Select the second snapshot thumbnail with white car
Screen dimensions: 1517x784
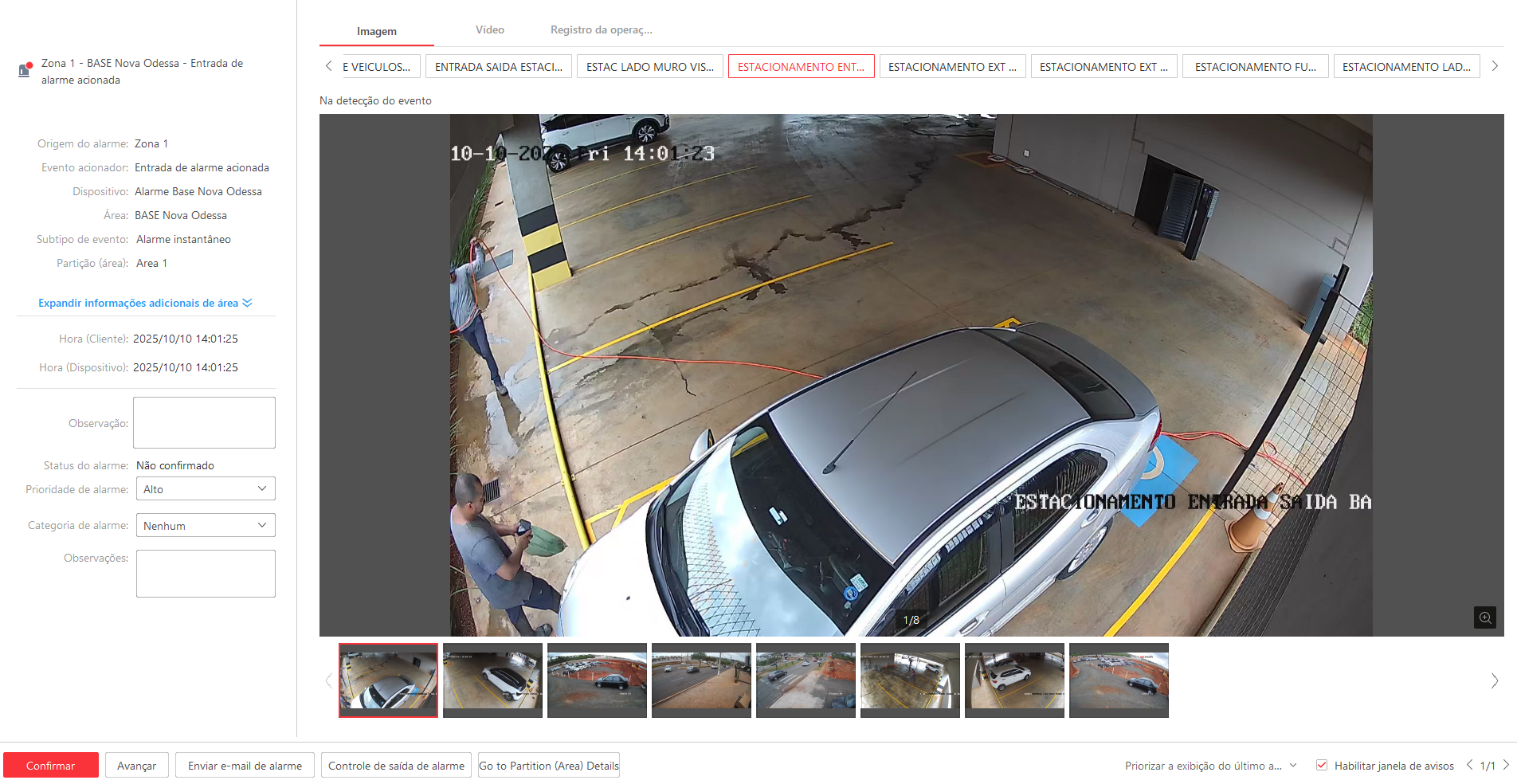492,680
